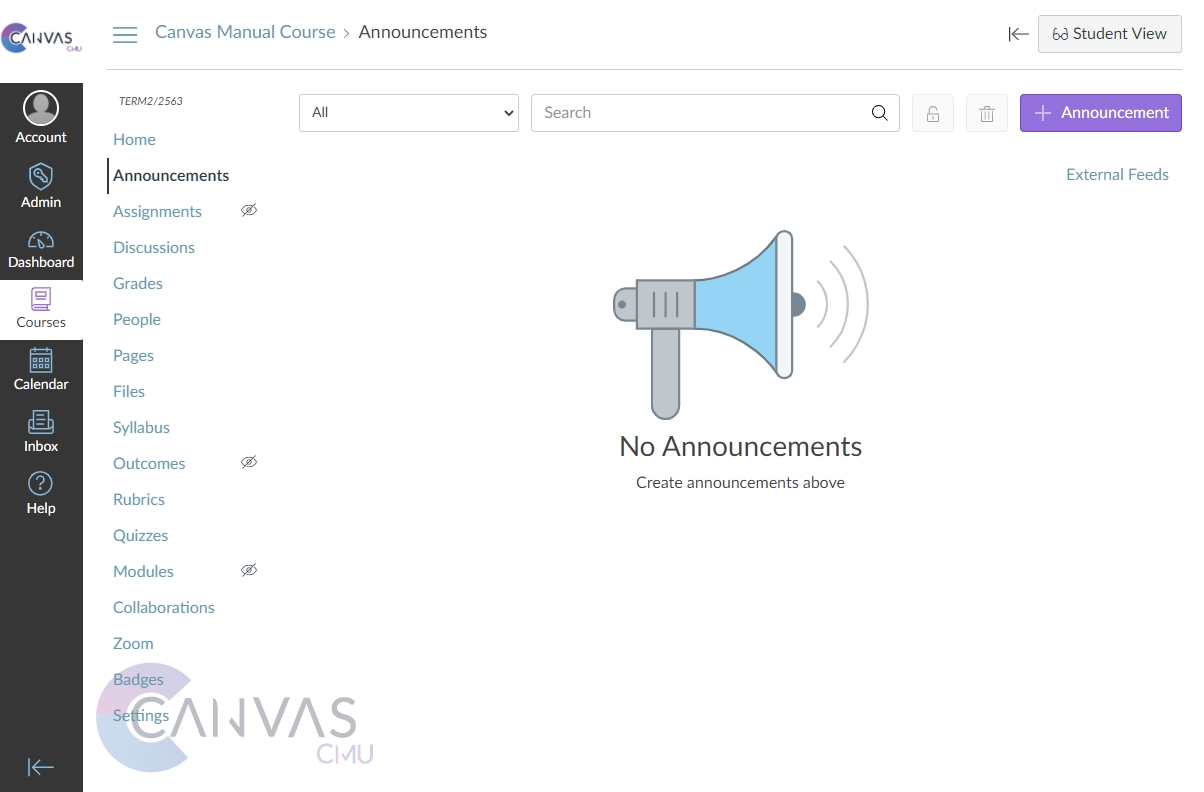Open the All announcements filter dropdown
Image resolution: width=1204 pixels, height=792 pixels.
408,113
